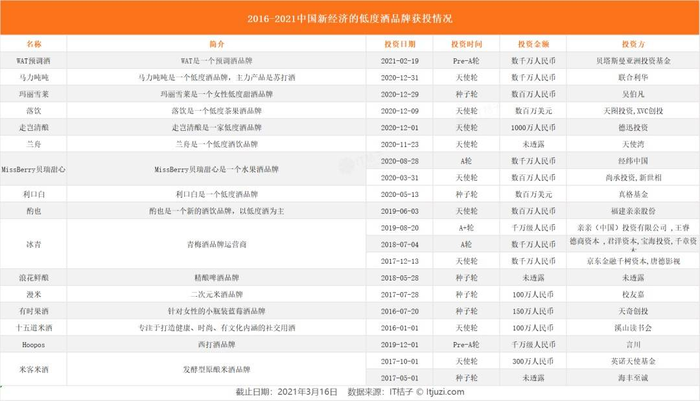Click the investor "真格基金"

(633, 194)
